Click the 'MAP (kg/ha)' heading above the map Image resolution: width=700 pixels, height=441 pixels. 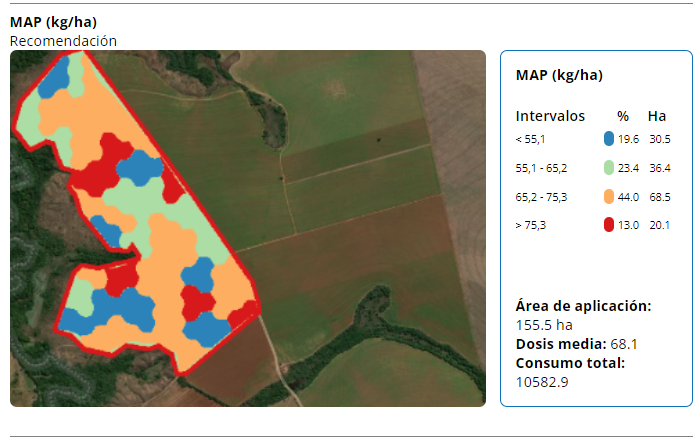click(x=53, y=22)
